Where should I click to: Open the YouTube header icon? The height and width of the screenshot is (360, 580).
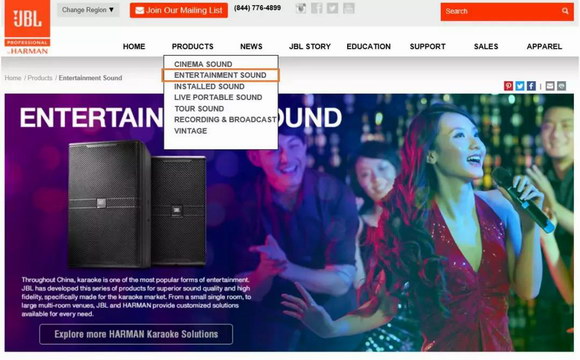point(348,8)
